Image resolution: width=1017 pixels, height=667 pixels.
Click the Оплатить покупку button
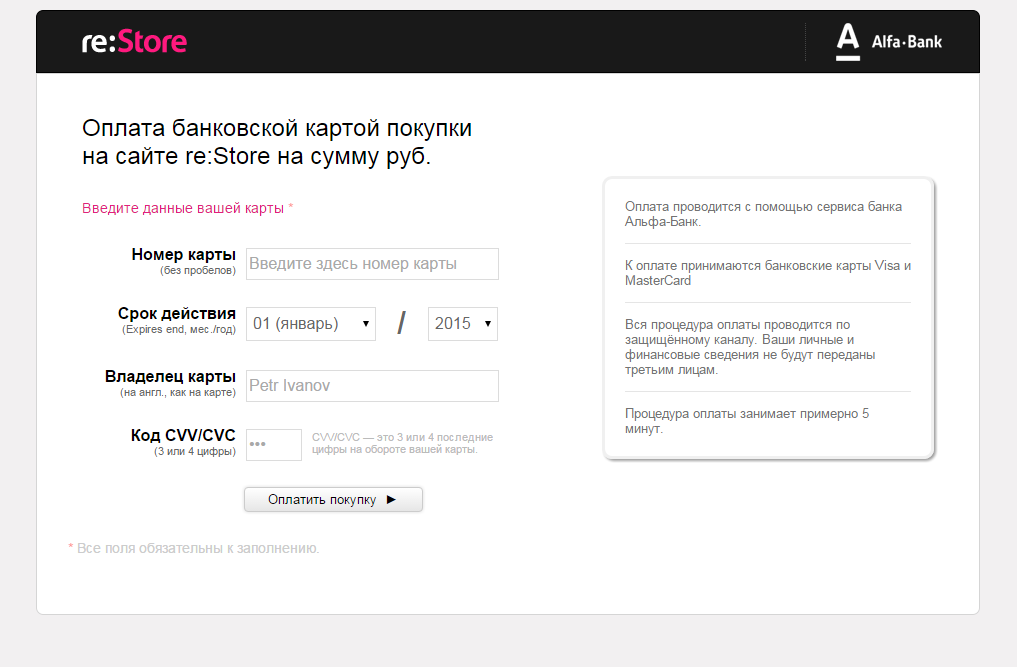pos(333,500)
